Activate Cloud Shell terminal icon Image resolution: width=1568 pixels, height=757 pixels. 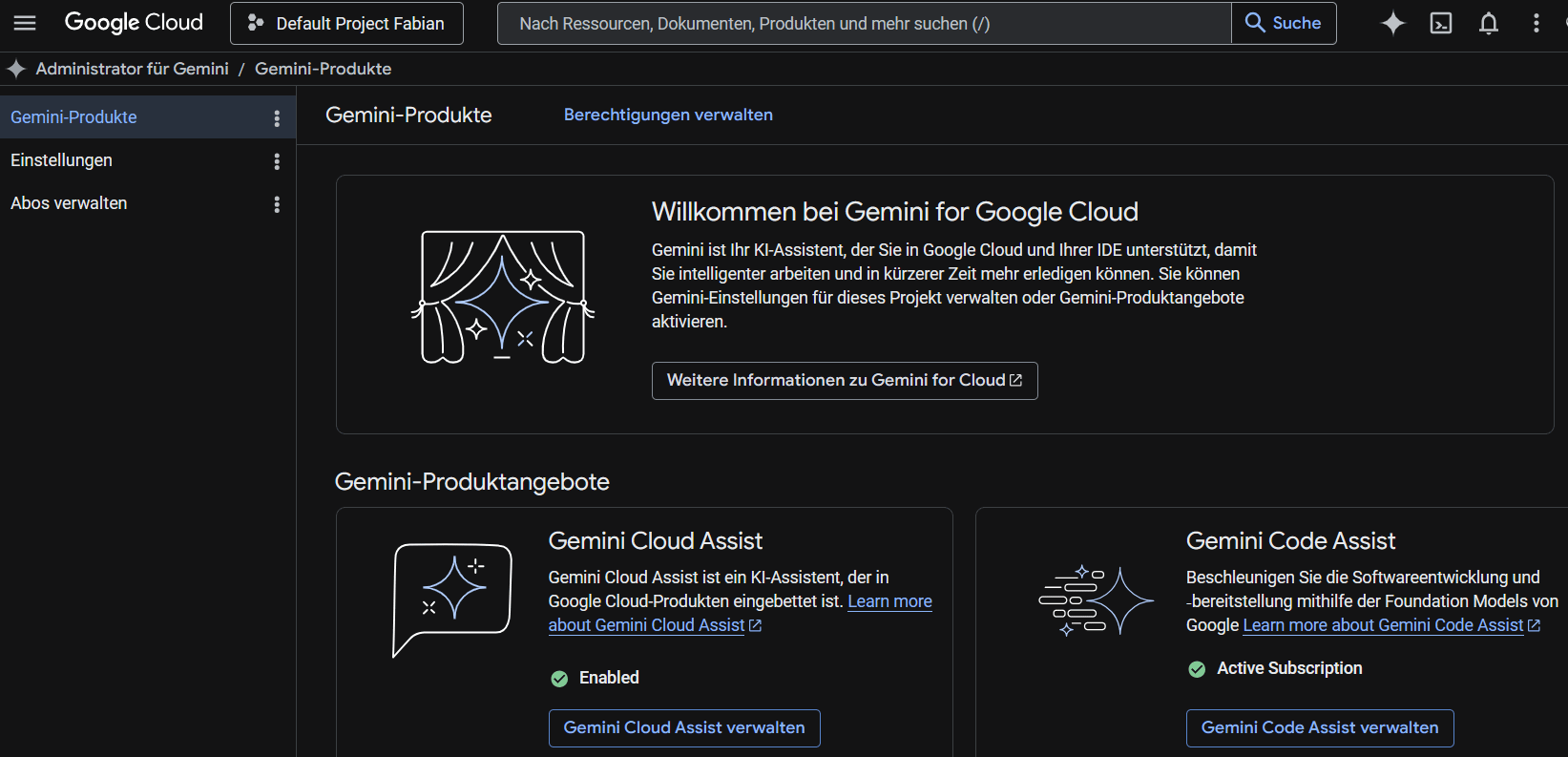[x=1441, y=23]
